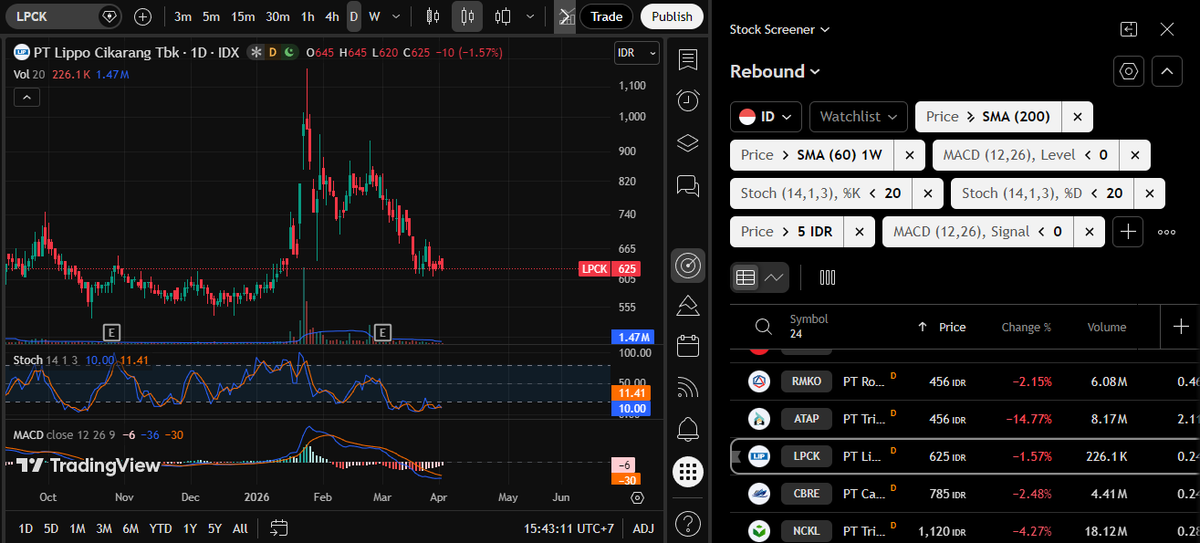Open the news flow broadcast icon
This screenshot has height=543, width=1200.
[x=688, y=387]
